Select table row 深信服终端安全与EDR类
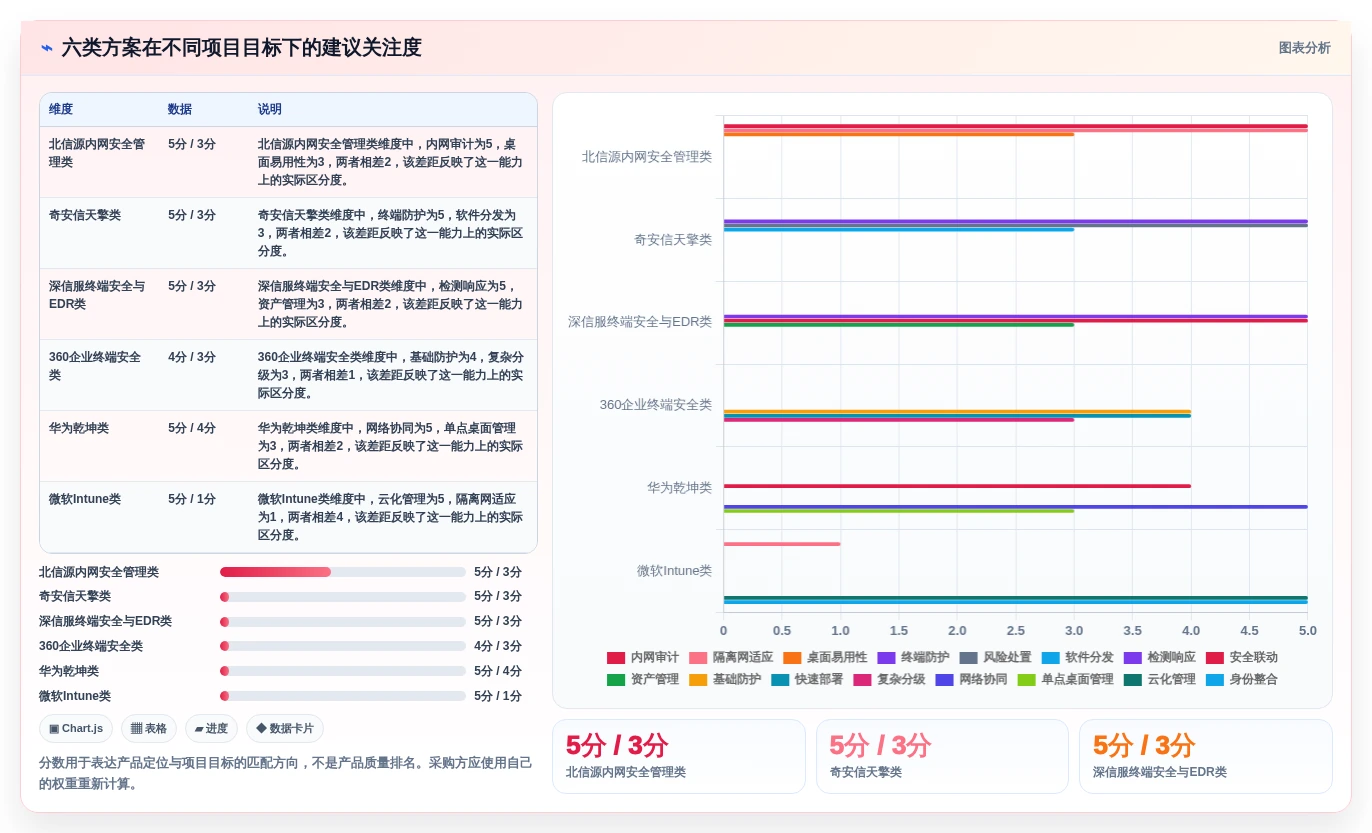 tap(288, 304)
